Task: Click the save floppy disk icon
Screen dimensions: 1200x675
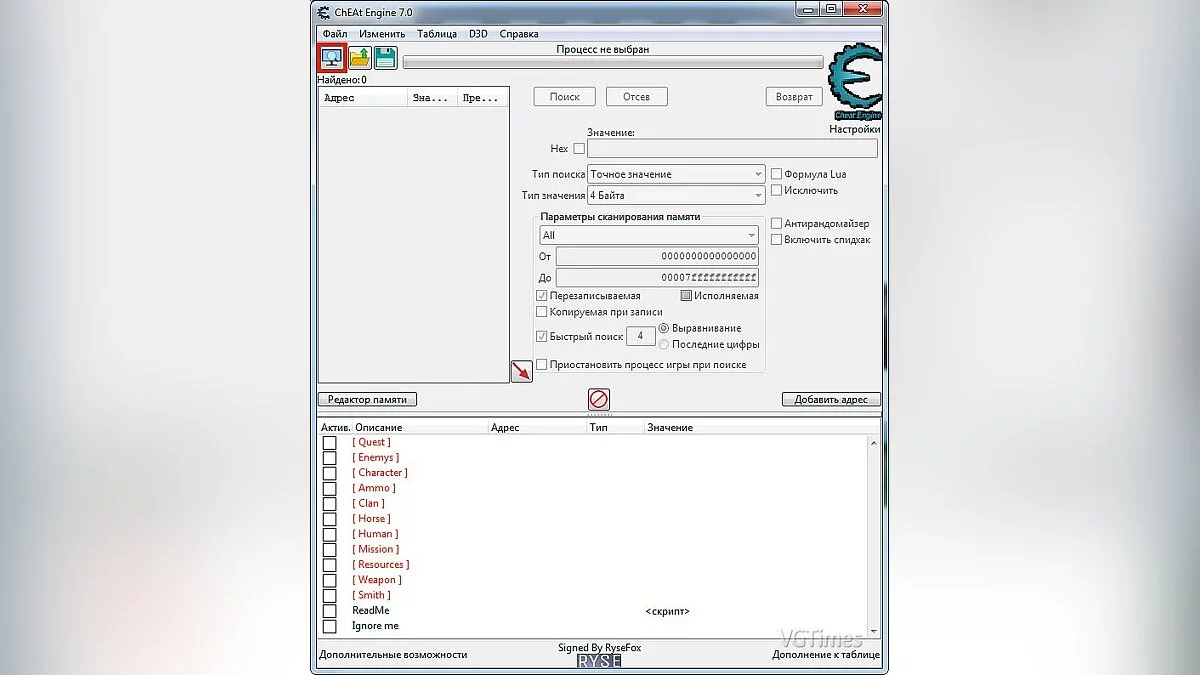Action: 385,58
